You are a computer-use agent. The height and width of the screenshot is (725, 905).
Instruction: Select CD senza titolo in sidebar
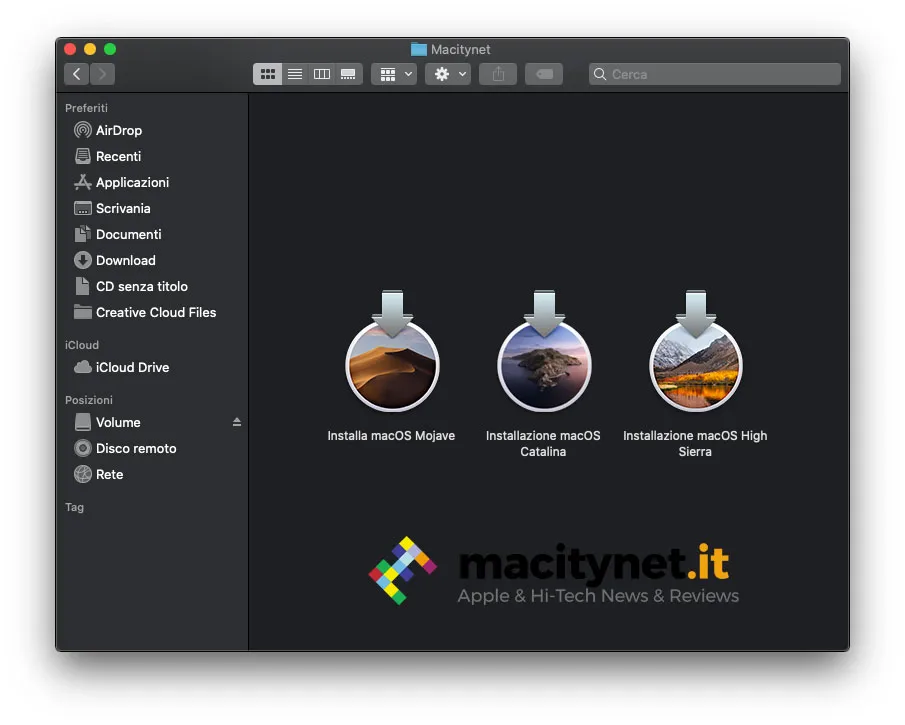(x=131, y=286)
